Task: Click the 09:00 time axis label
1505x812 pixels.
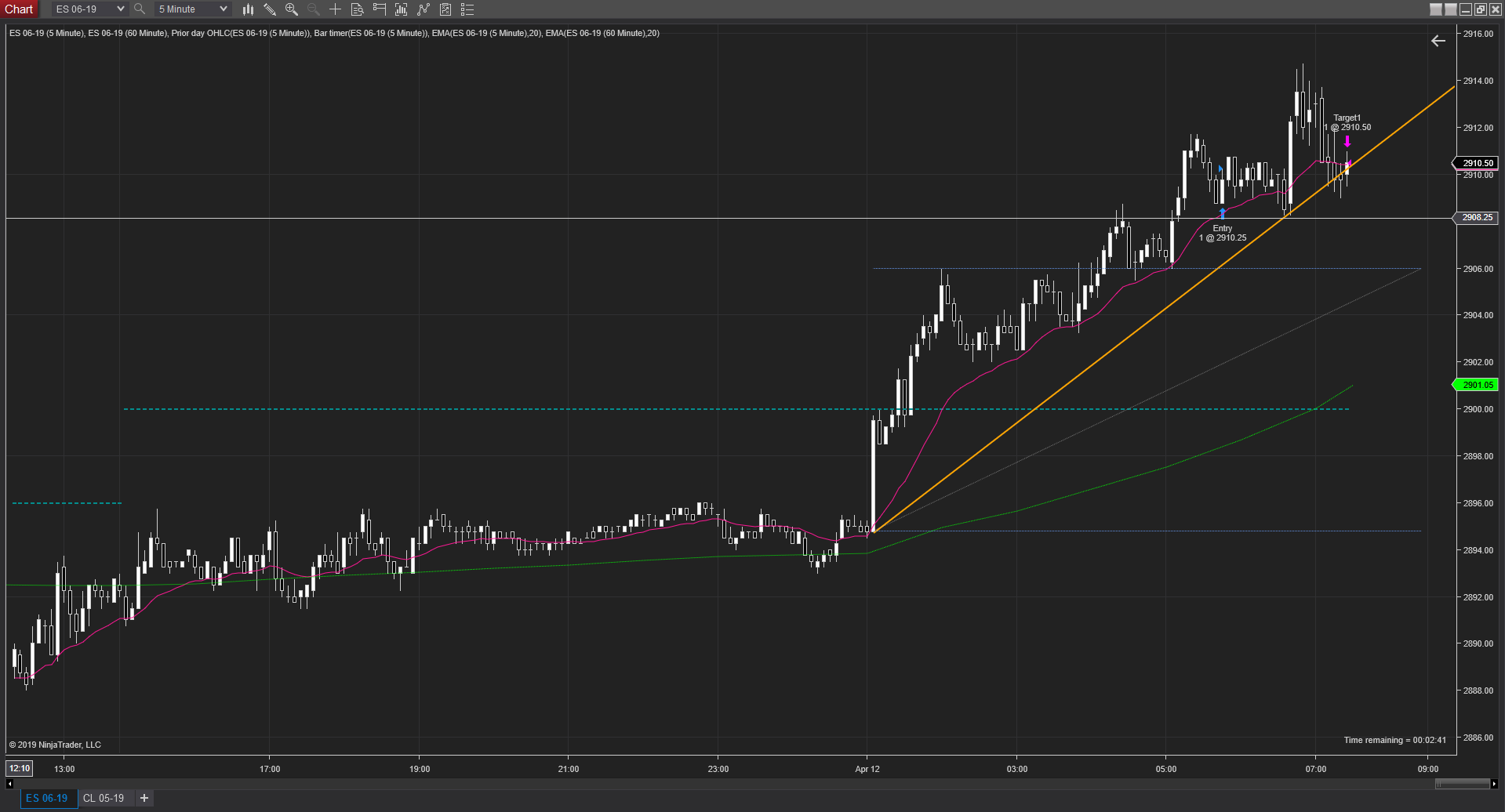Action: tap(1428, 769)
